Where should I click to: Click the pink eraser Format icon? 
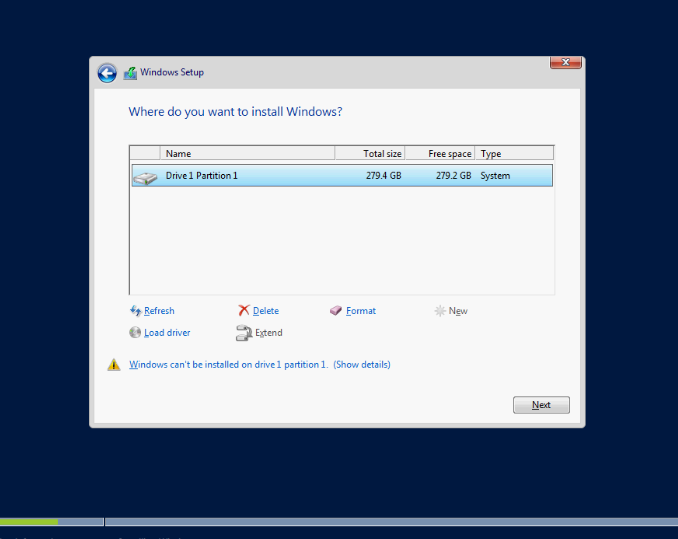(336, 310)
